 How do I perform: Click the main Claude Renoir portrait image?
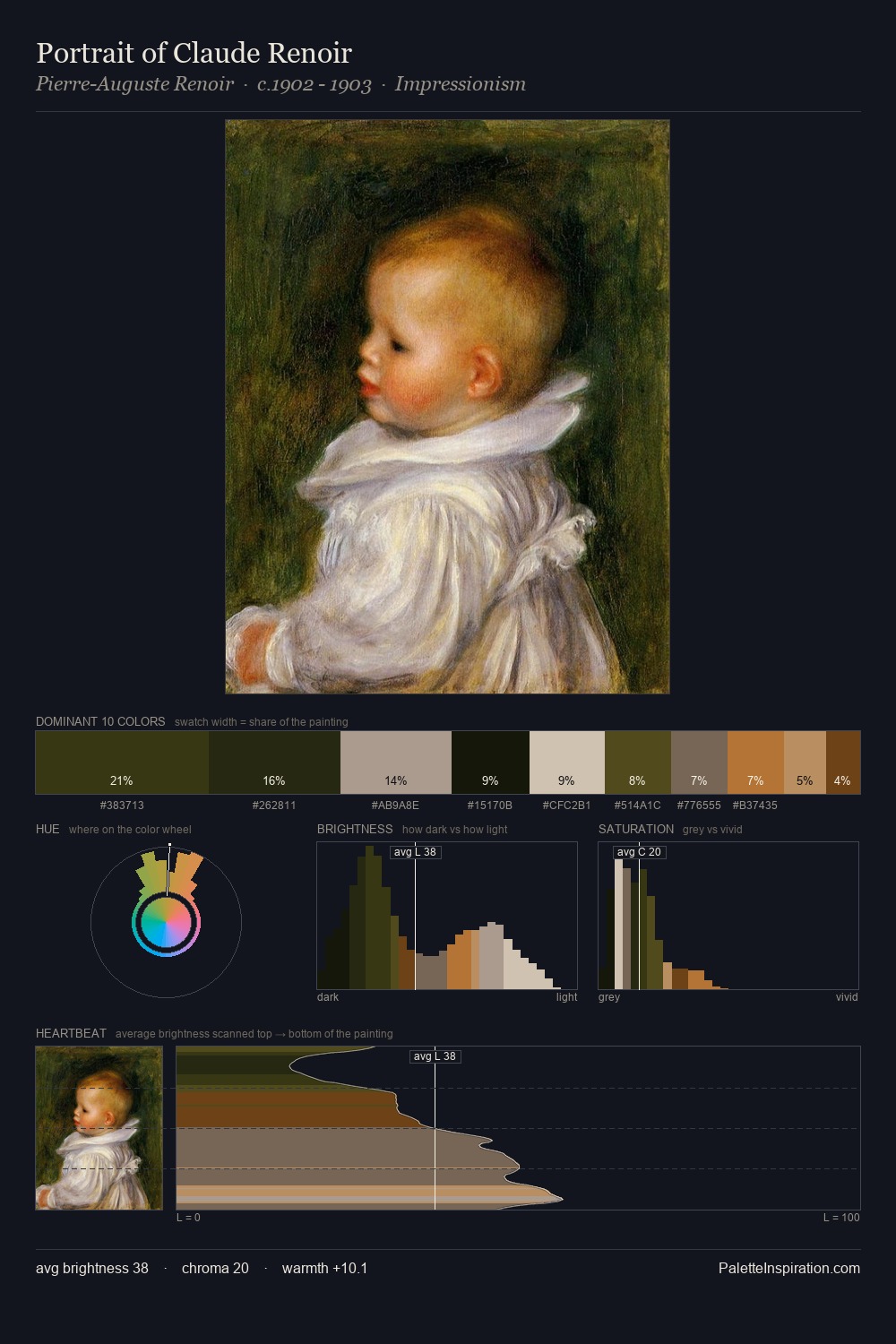click(x=447, y=407)
